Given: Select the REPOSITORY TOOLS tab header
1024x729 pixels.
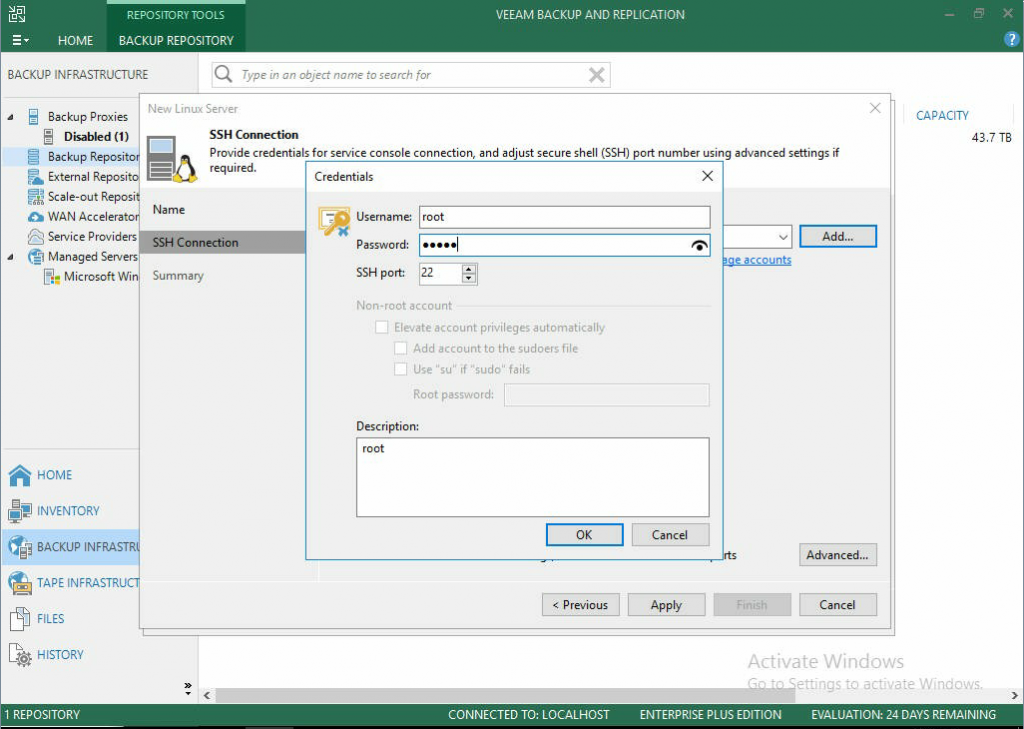Looking at the screenshot, I should 176,14.
